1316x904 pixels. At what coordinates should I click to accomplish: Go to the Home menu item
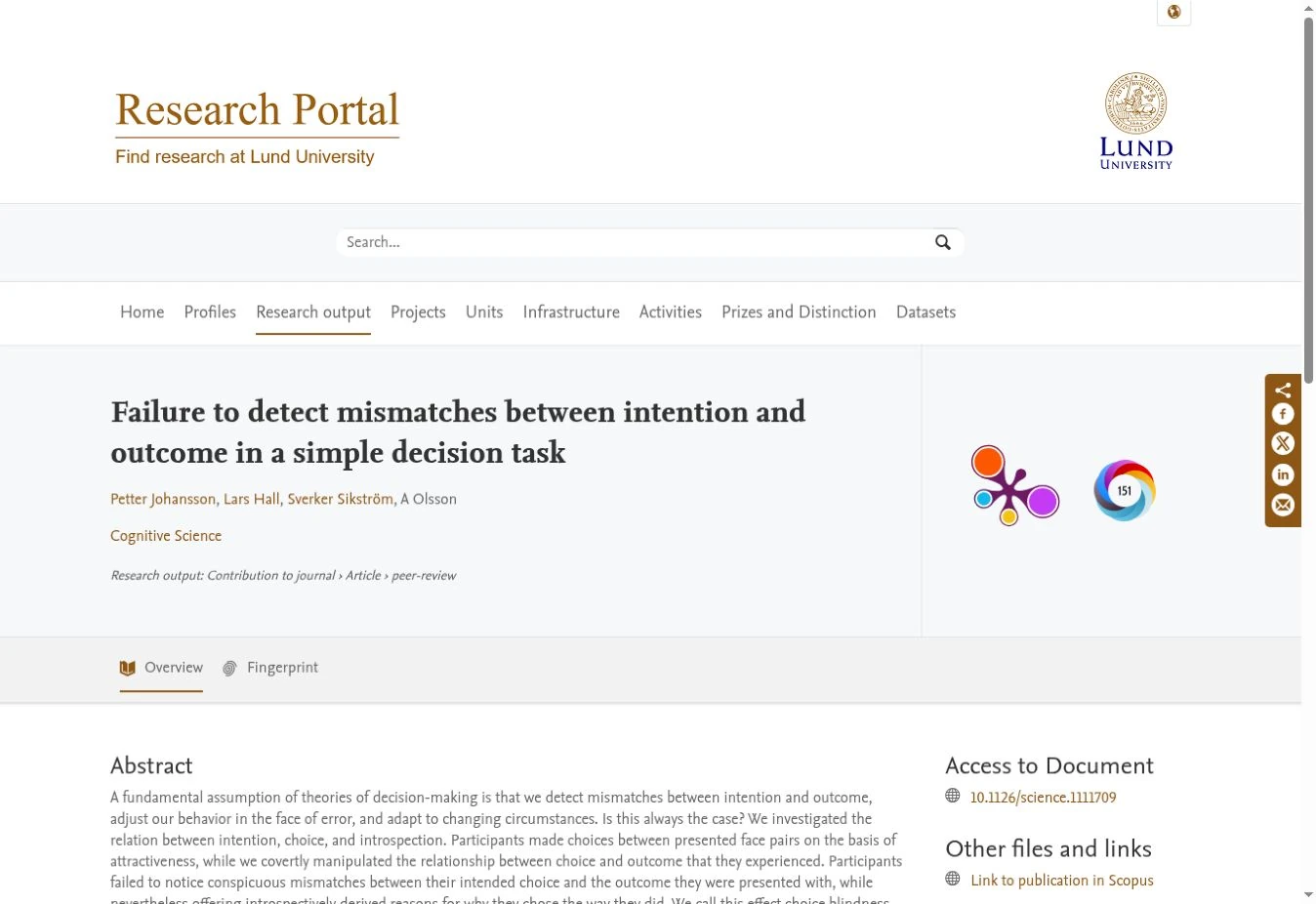pos(143,312)
